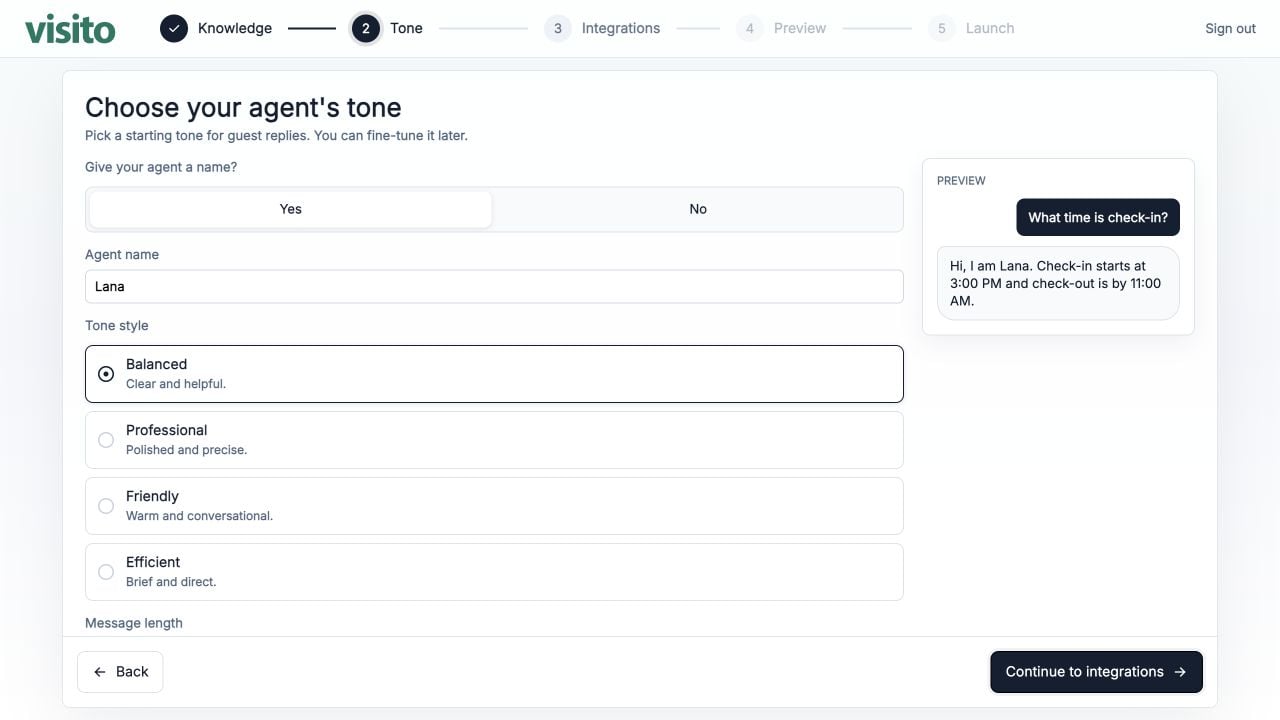
Task: Click the 'Choose your agent's tone' heading
Action: pos(243,108)
